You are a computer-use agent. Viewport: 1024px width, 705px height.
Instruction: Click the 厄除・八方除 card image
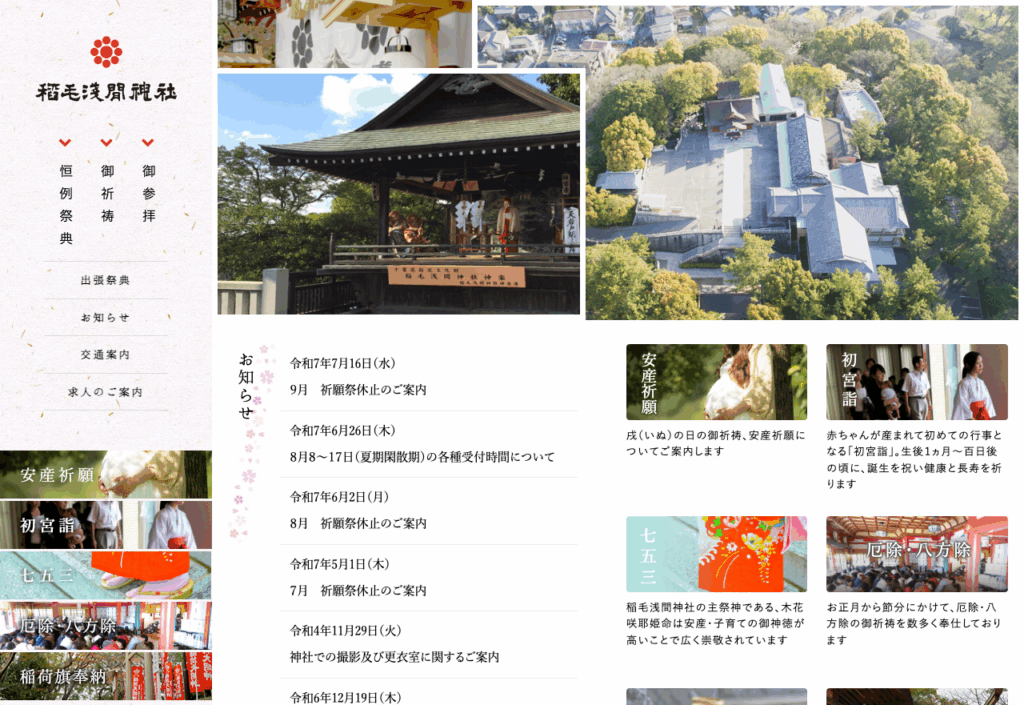(917, 554)
